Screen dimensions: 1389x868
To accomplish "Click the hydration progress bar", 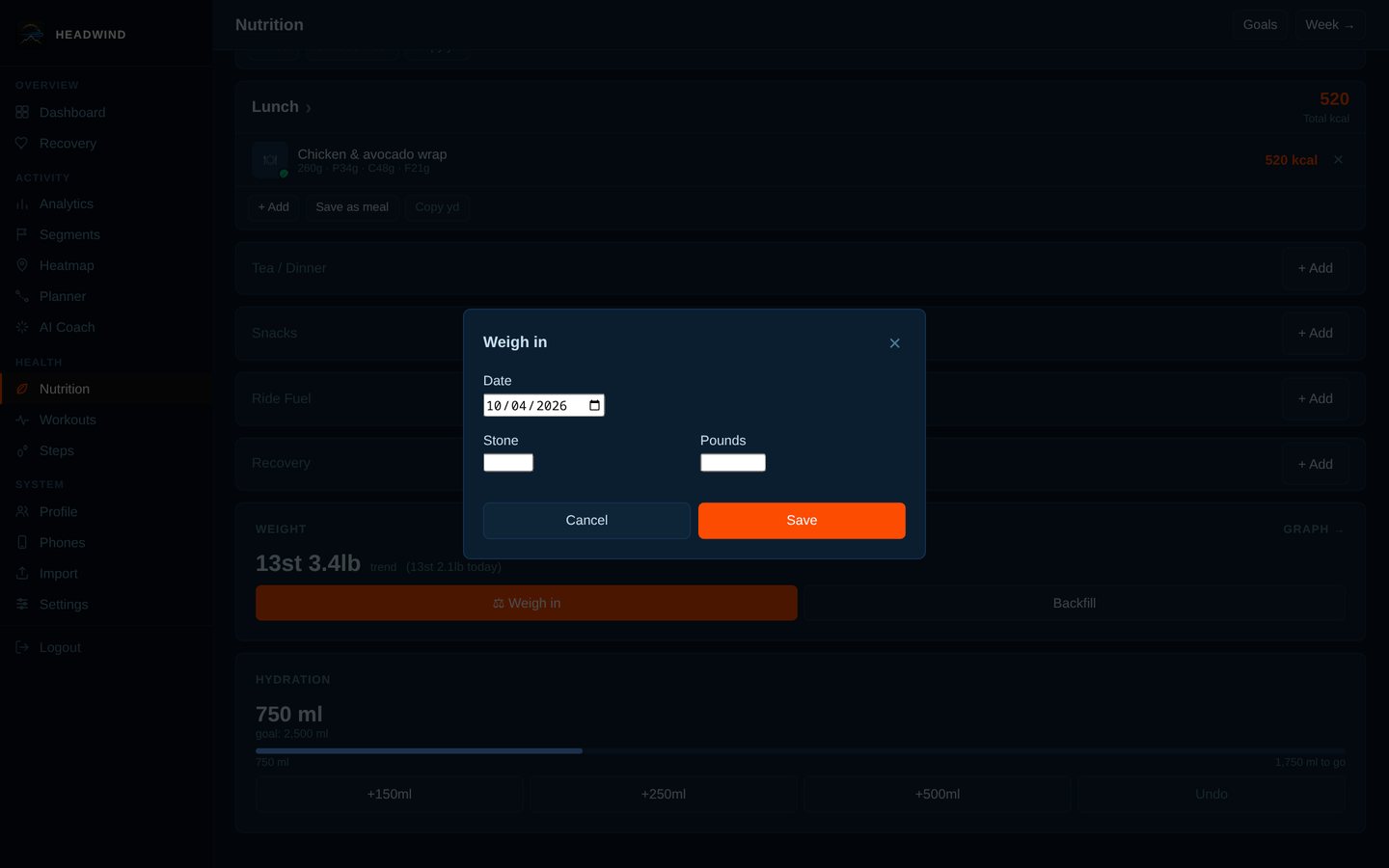I will pos(801,750).
